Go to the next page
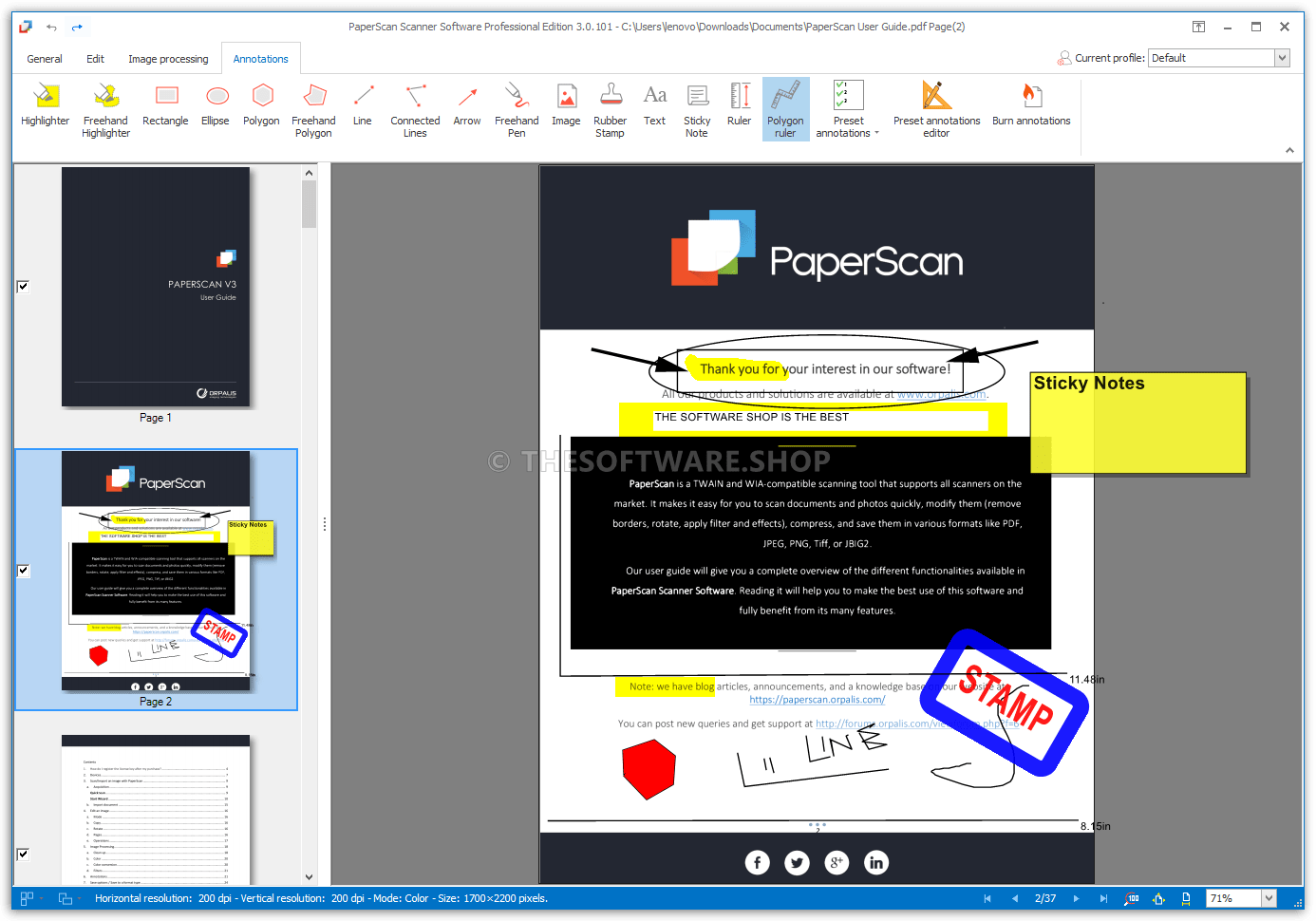This screenshot has height=921, width=1316. click(x=1076, y=898)
